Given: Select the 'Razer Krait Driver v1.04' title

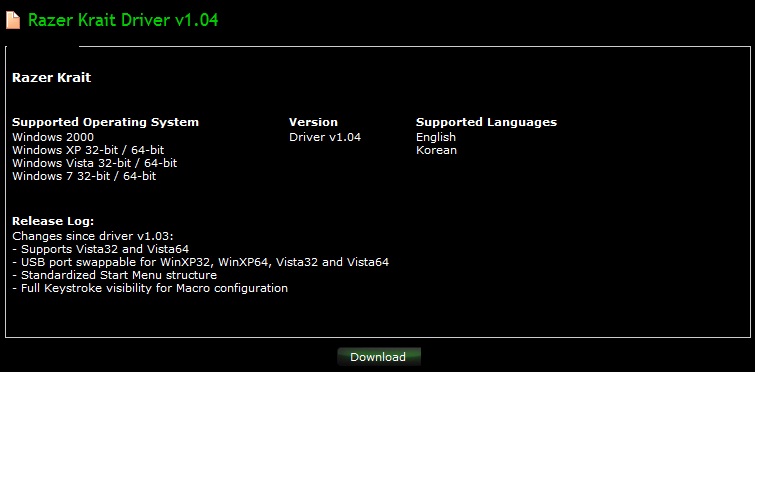Looking at the screenshot, I should tap(123, 20).
